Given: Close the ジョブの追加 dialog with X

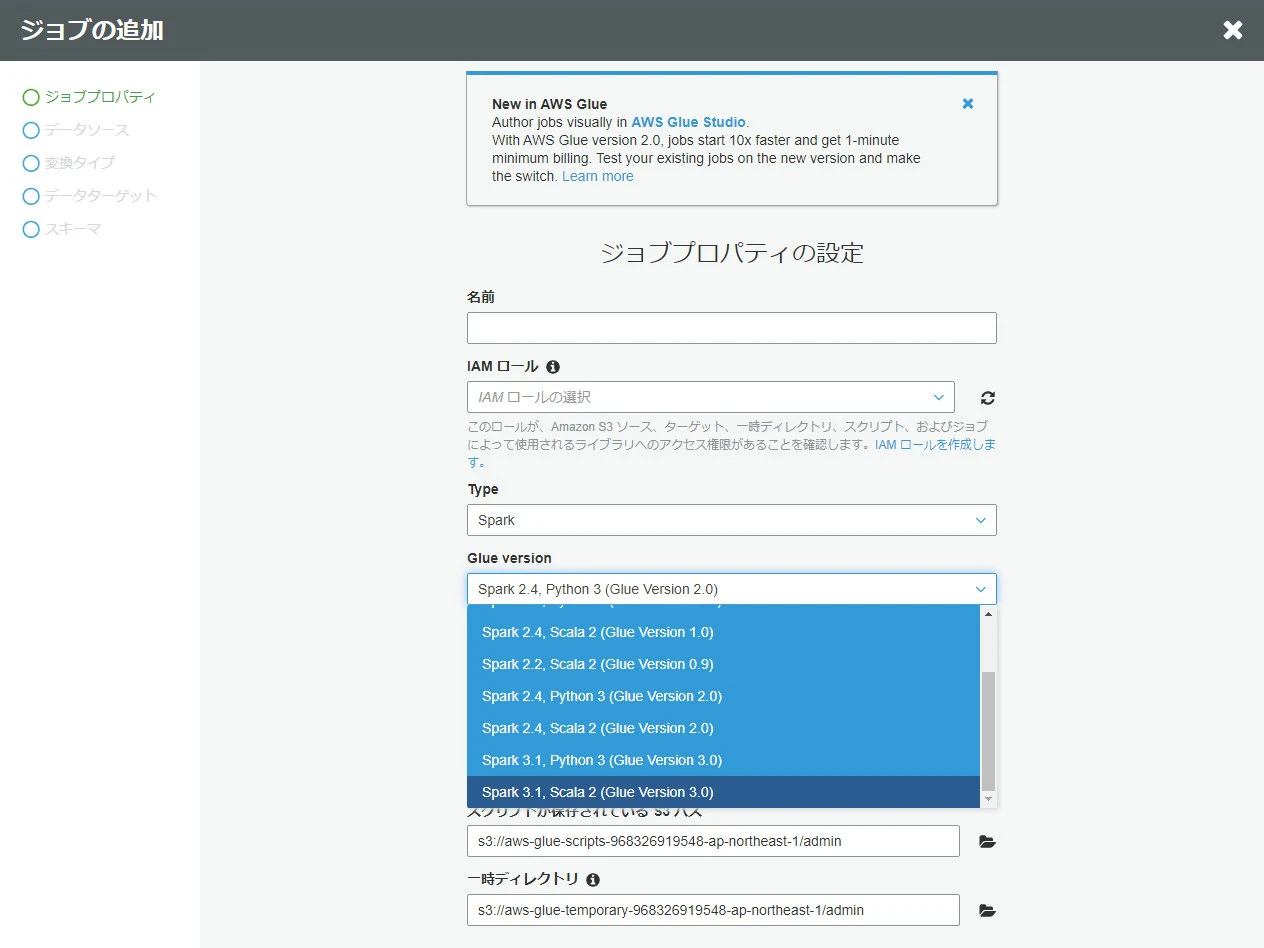Looking at the screenshot, I should tap(1233, 30).
